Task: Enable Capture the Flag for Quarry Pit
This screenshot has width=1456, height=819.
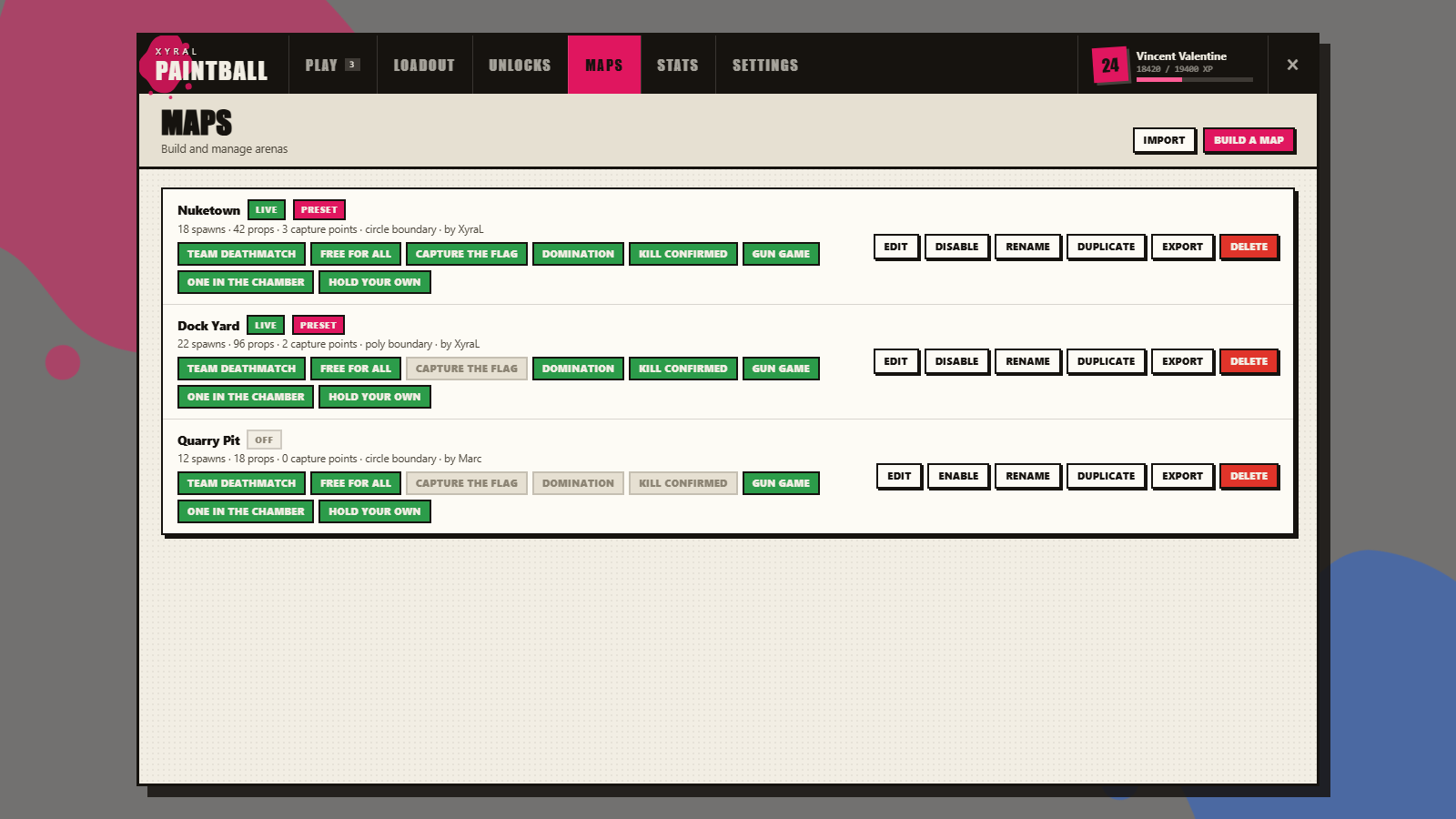Action: pyautogui.click(x=467, y=483)
